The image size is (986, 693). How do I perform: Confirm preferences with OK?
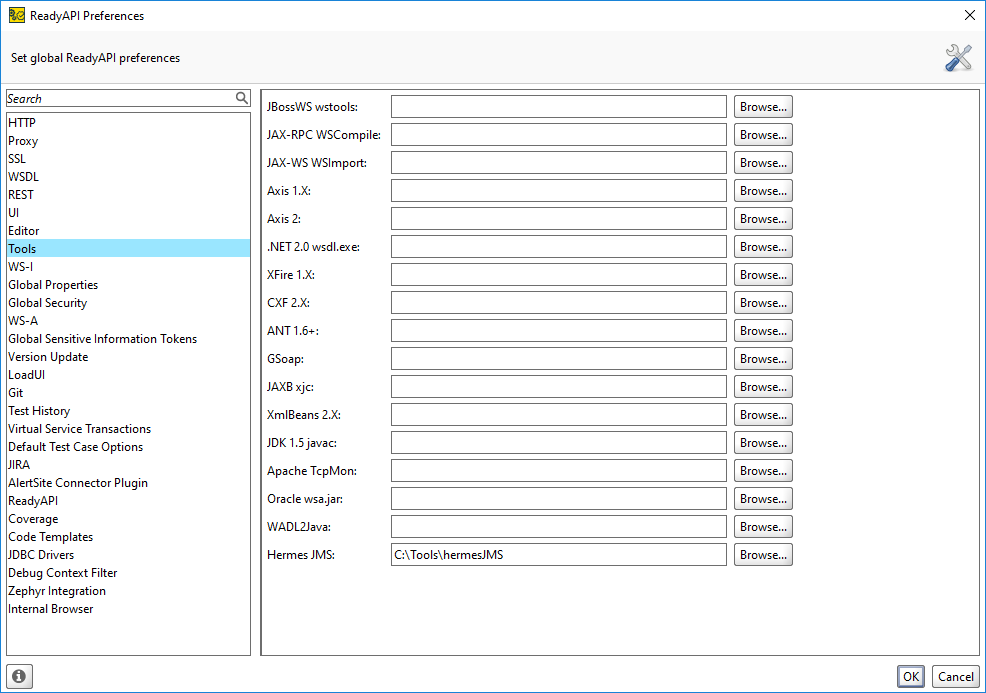tap(911, 676)
